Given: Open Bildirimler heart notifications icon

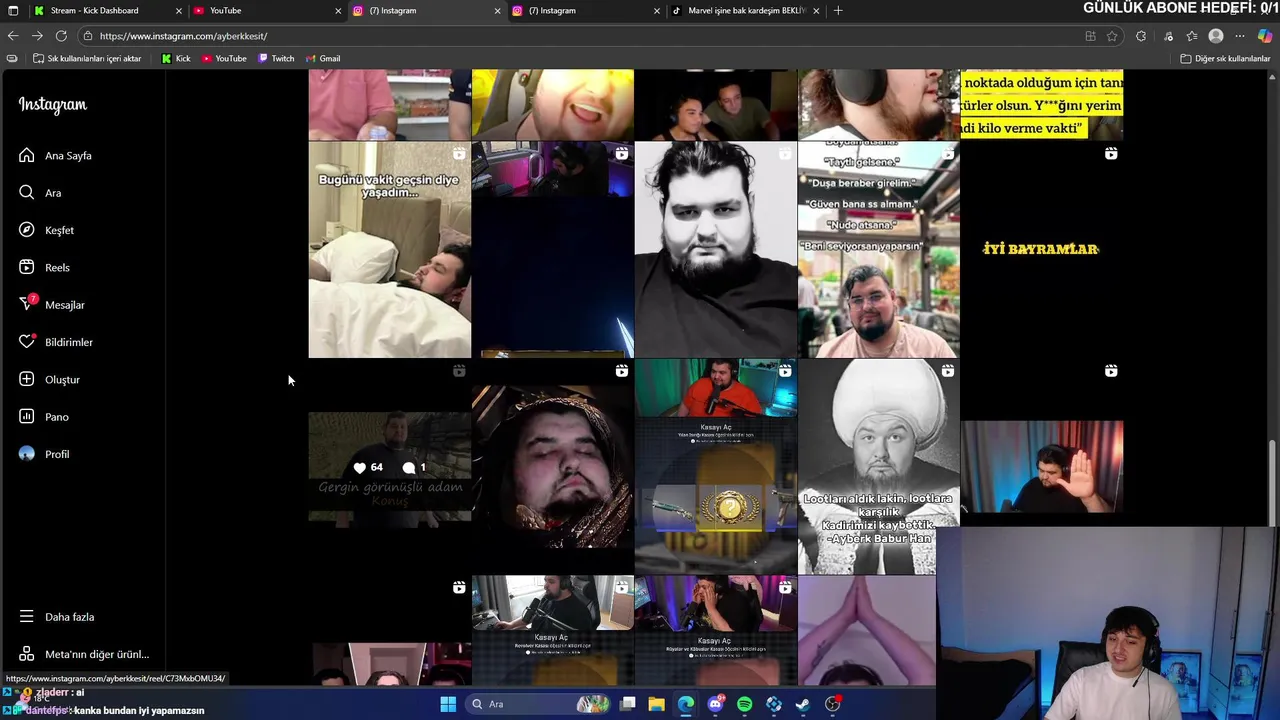Looking at the screenshot, I should pos(26,342).
